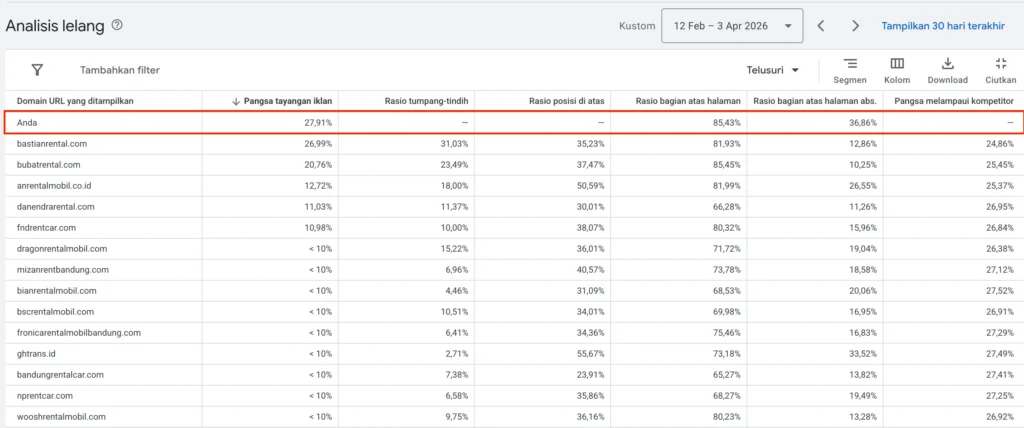Go to next date range arrow
This screenshot has width=1024, height=428.
coord(855,26)
